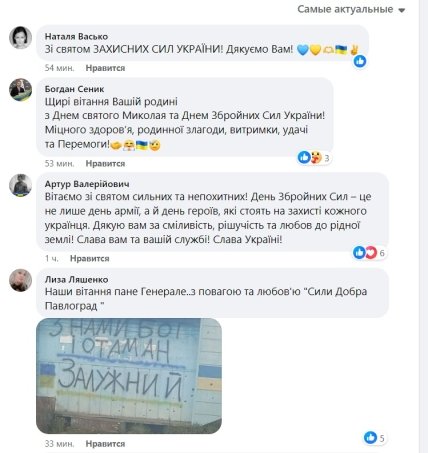Open Лиза Ляшенко's profile avatar
The width and height of the screenshot is (428, 453).
pyautogui.click(x=20, y=280)
